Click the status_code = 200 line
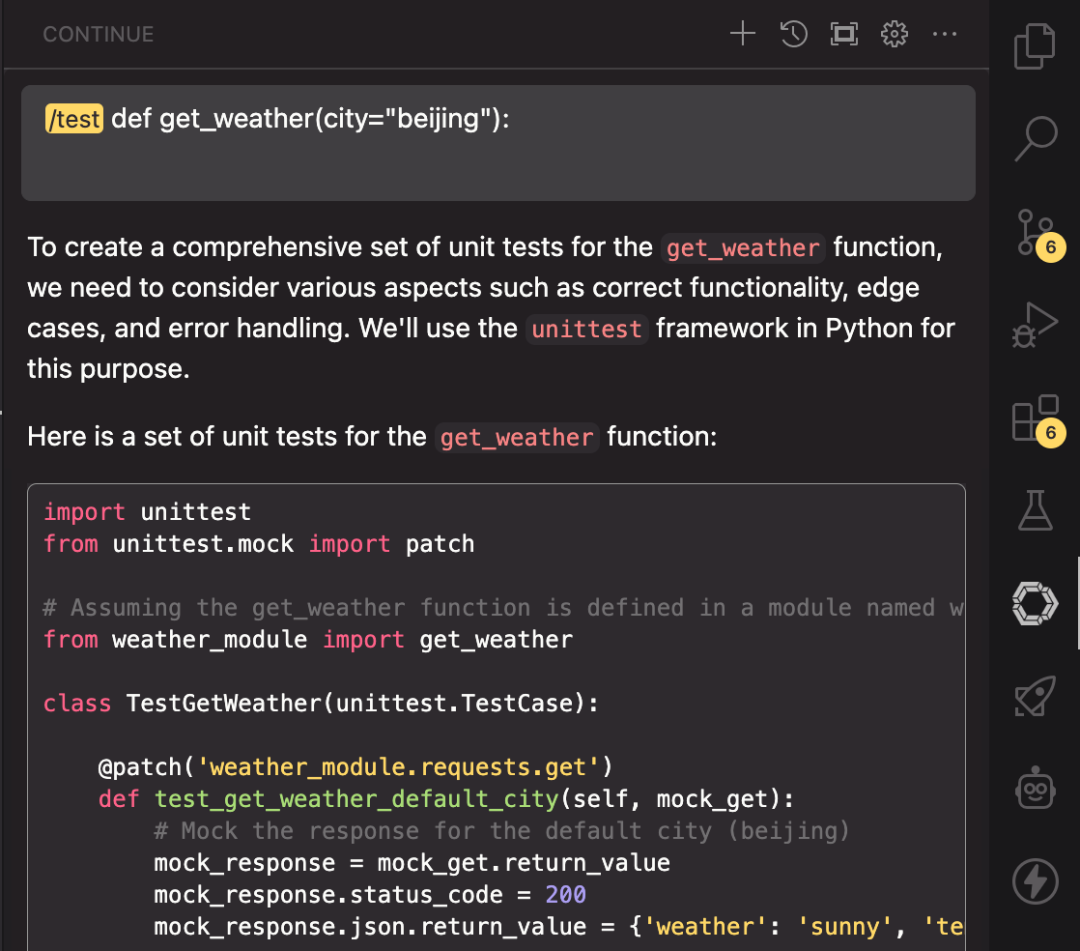This screenshot has height=951, width=1080. tap(370, 895)
